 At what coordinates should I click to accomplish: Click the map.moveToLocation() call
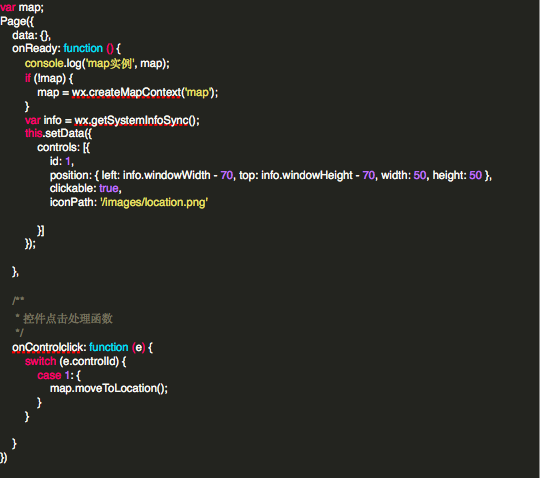click(x=109, y=389)
